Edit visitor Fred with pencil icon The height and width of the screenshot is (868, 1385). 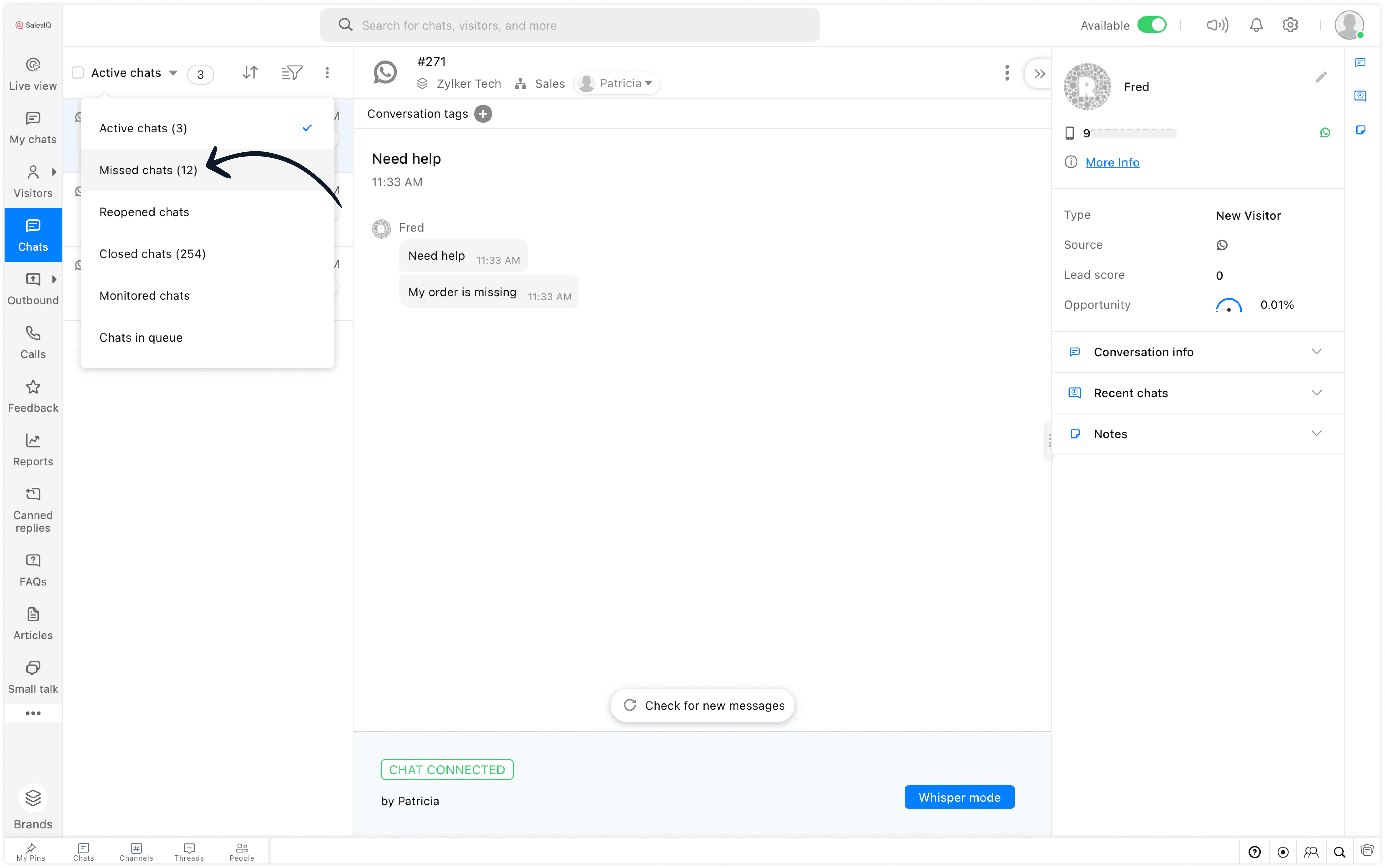point(1321,77)
